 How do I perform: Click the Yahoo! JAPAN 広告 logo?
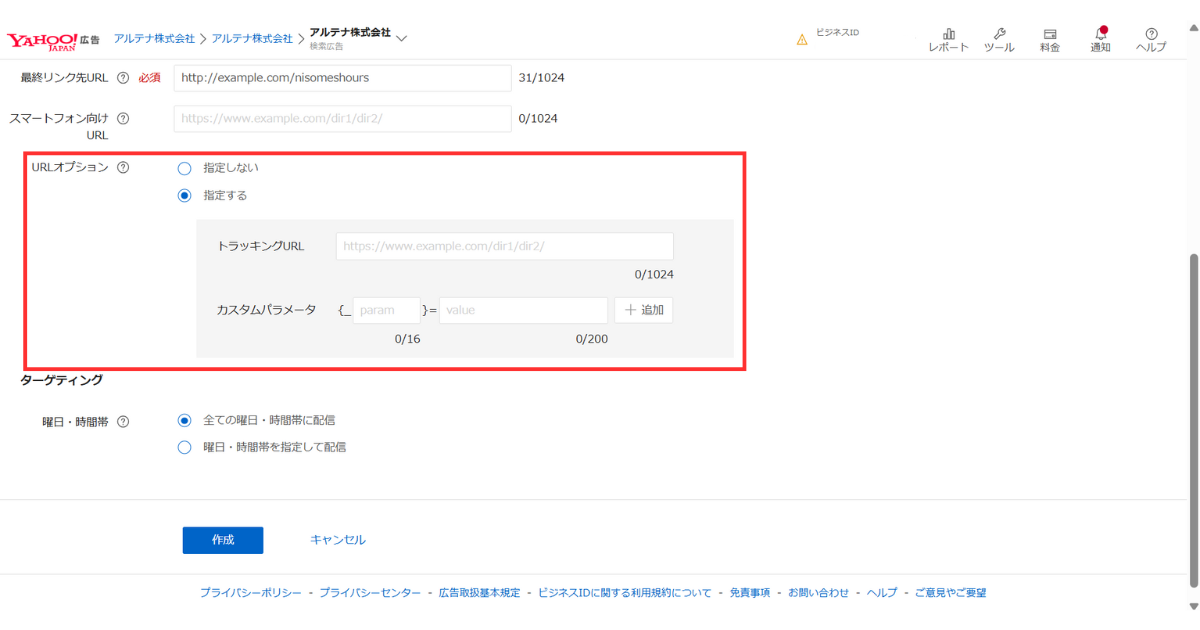click(x=53, y=40)
